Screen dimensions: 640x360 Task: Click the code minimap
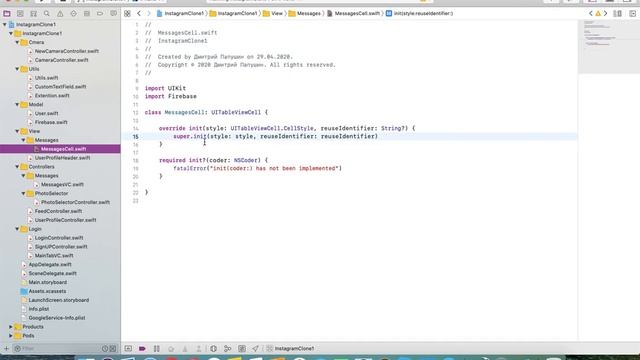(x=609, y=47)
